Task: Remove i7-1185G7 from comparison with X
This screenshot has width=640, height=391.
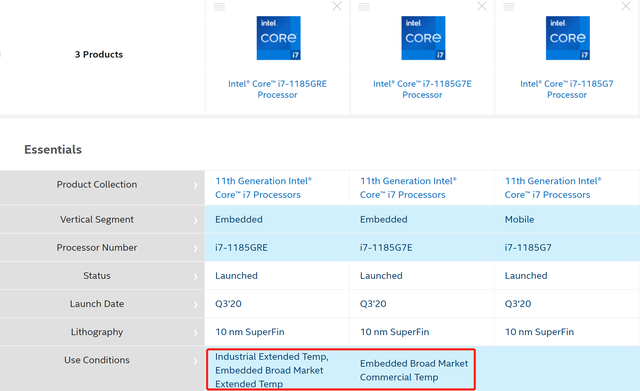Action: point(626,6)
